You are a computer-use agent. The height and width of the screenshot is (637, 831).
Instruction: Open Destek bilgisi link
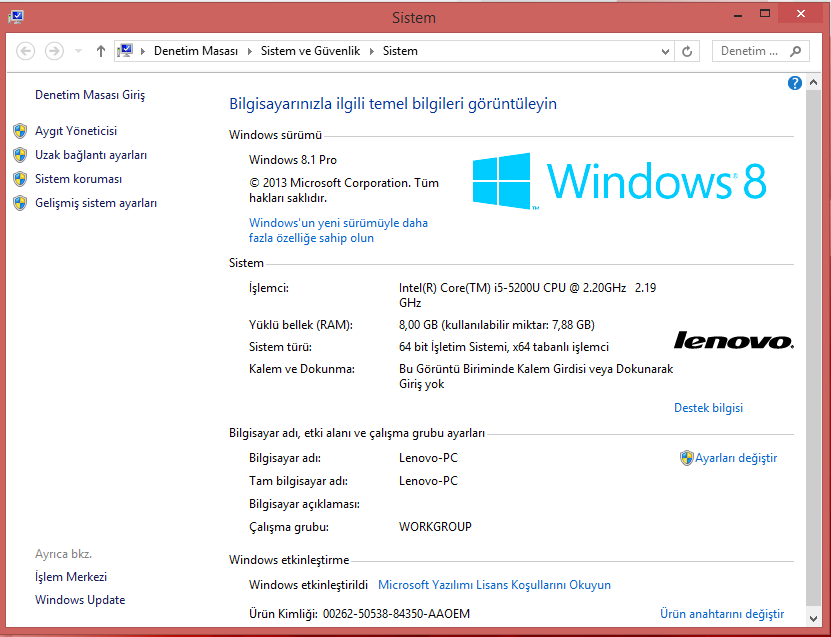[x=708, y=408]
